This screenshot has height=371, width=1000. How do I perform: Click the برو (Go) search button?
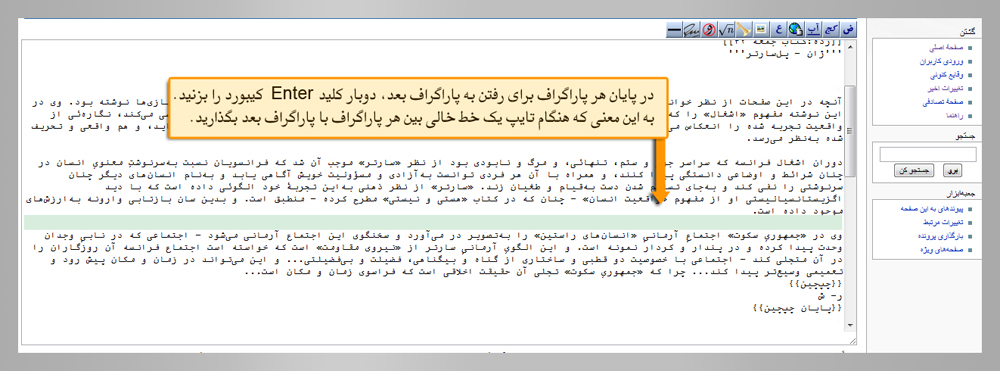[952, 170]
